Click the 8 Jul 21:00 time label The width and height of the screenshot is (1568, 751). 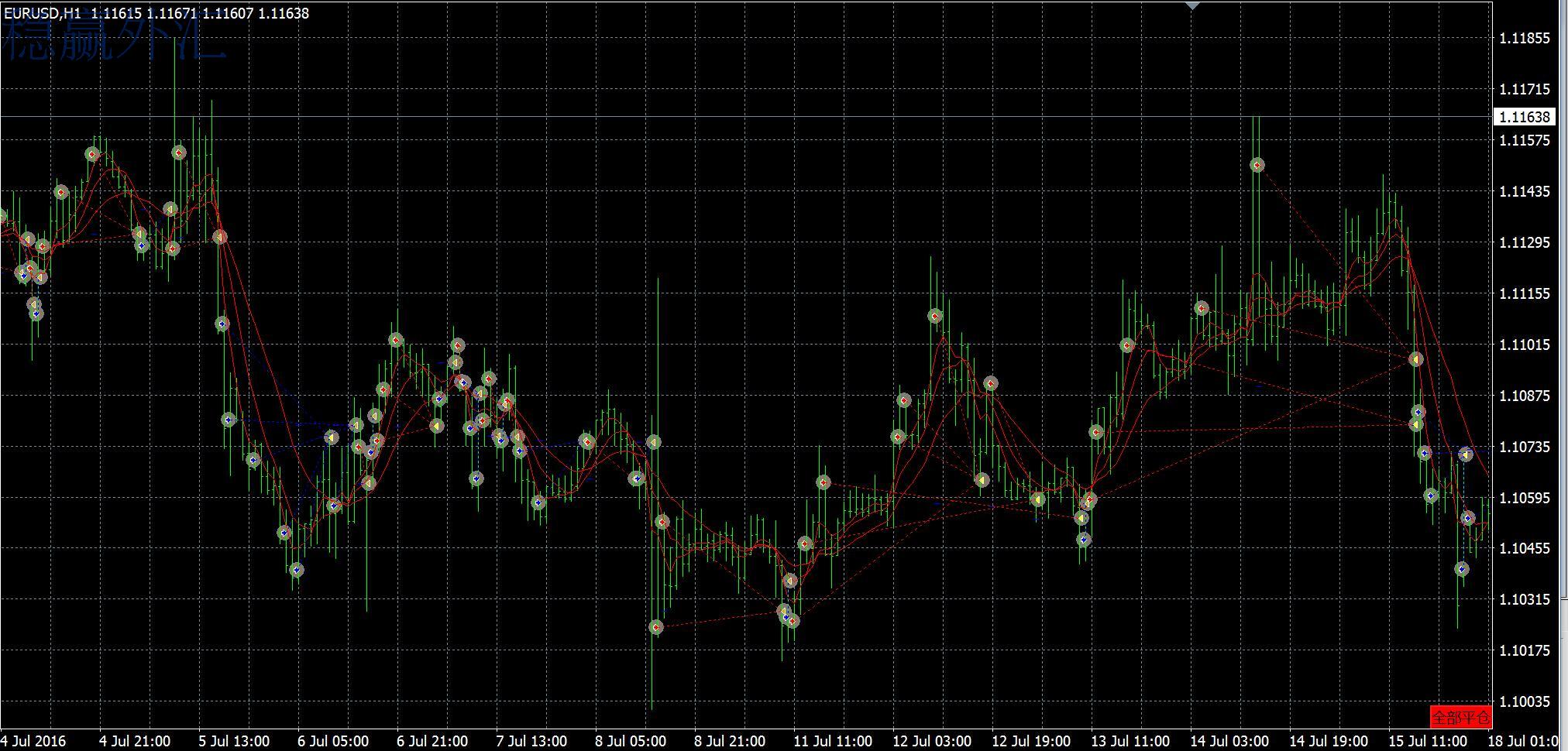click(x=730, y=741)
